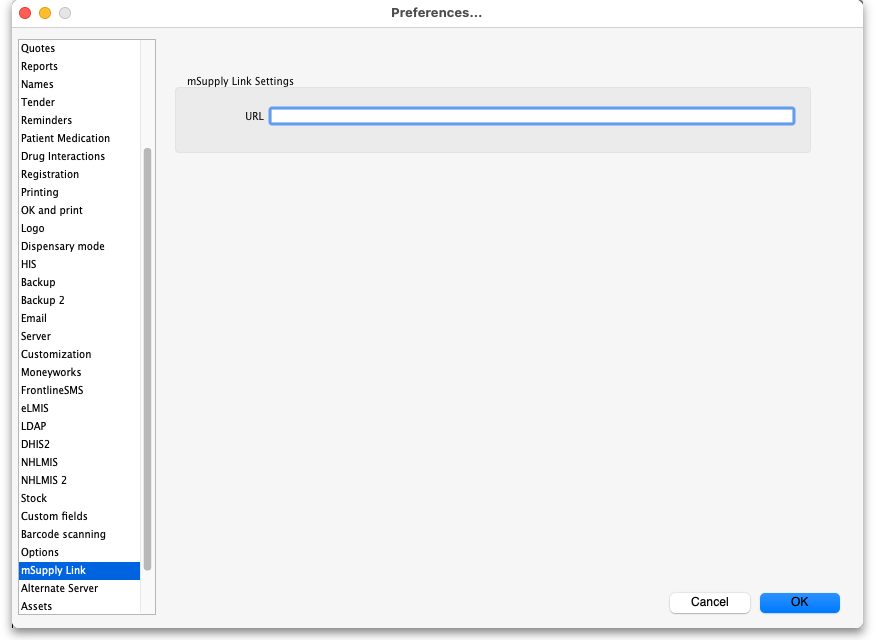Open Drug Interactions preferences

coord(63,156)
